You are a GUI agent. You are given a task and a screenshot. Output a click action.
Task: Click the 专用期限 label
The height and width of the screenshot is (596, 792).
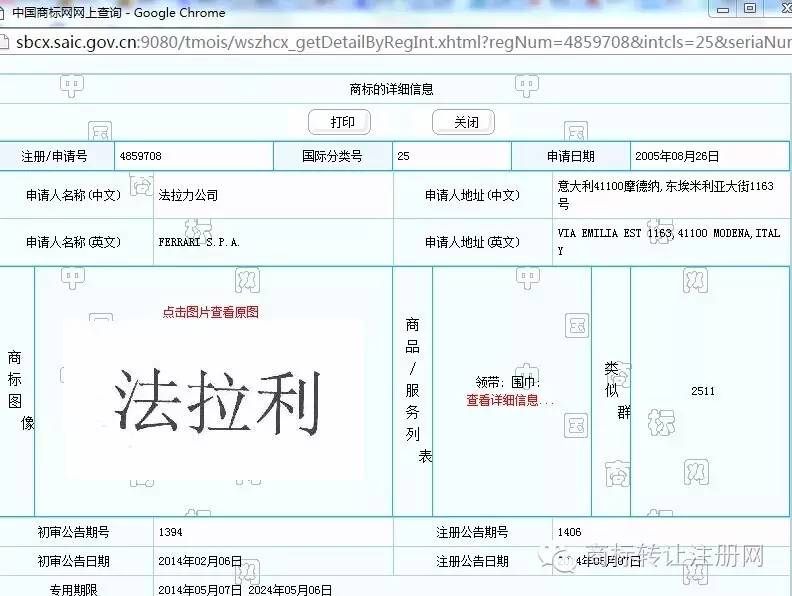[73, 590]
